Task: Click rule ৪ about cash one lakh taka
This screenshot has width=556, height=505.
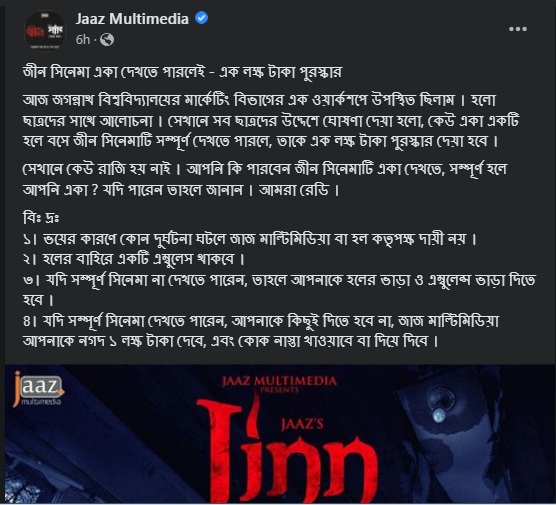Action: pyautogui.click(x=261, y=331)
